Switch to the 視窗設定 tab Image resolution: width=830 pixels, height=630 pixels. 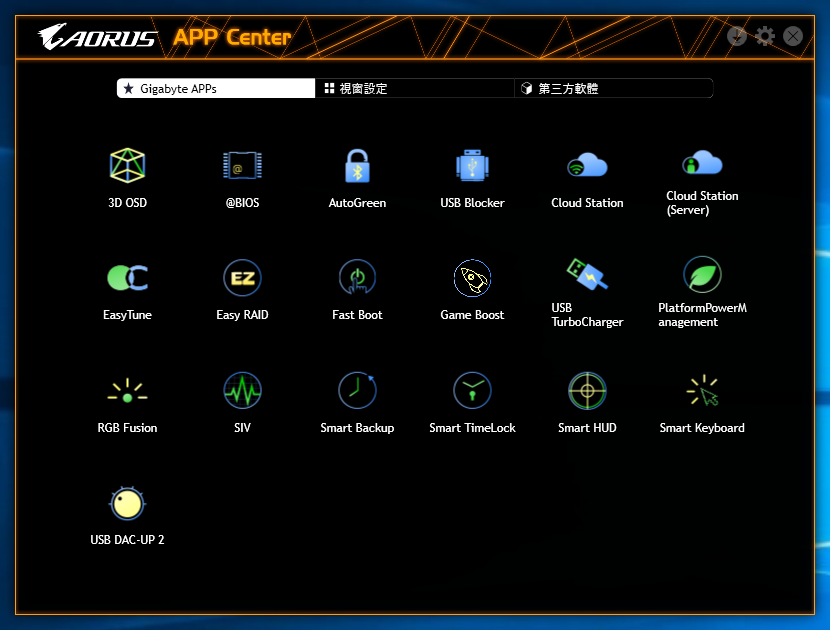coord(414,88)
